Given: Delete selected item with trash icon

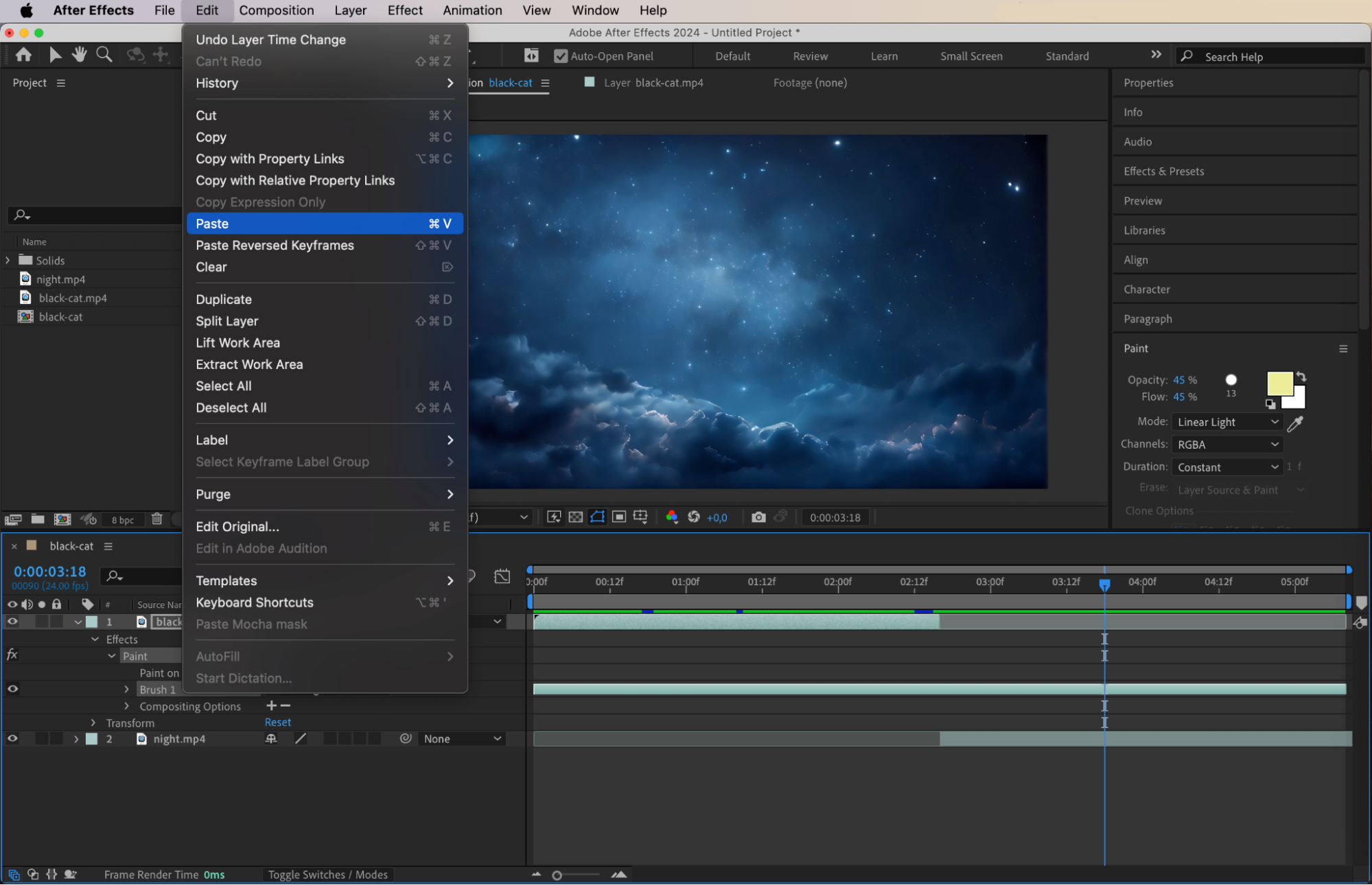Looking at the screenshot, I should tap(156, 519).
